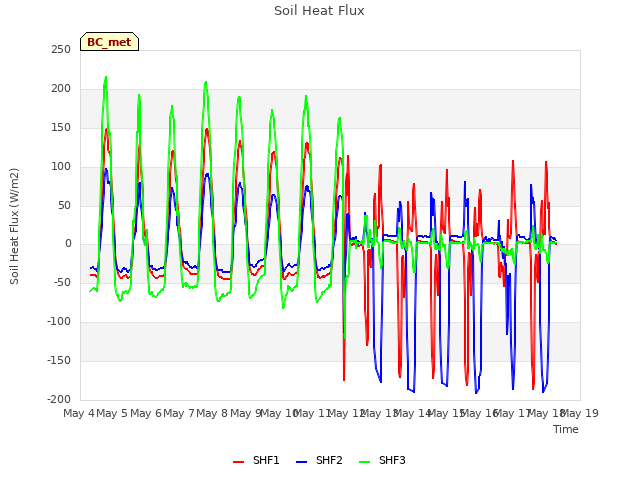Click the 50 y-axis tick label

point(64,205)
